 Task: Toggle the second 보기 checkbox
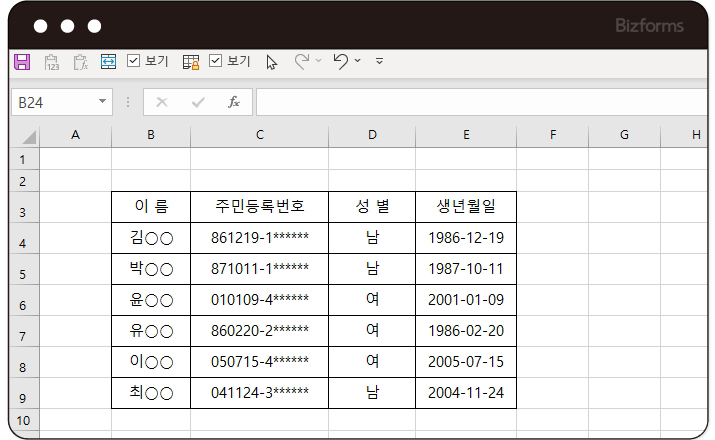coord(215,62)
